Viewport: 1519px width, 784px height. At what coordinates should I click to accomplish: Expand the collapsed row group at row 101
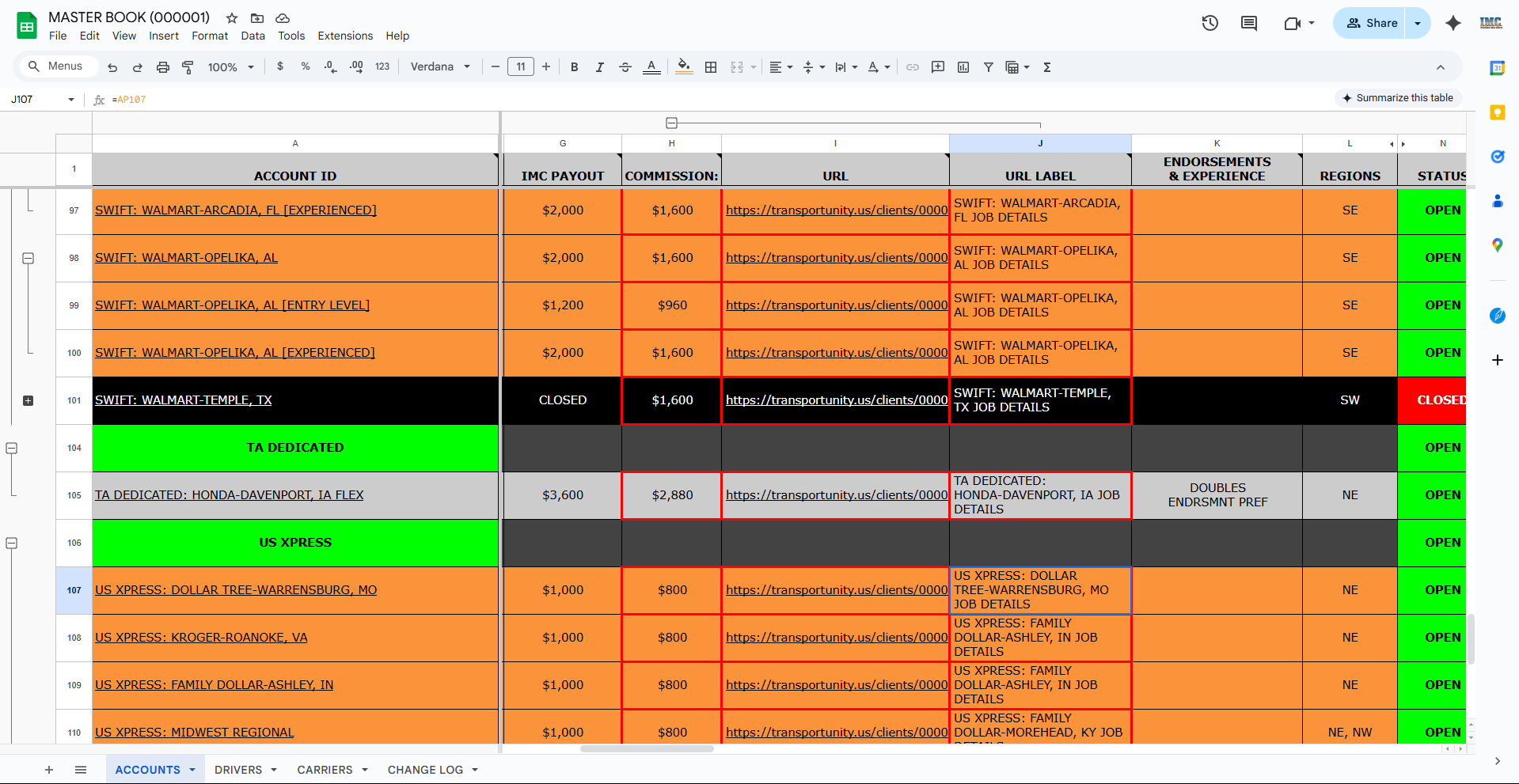tap(28, 400)
